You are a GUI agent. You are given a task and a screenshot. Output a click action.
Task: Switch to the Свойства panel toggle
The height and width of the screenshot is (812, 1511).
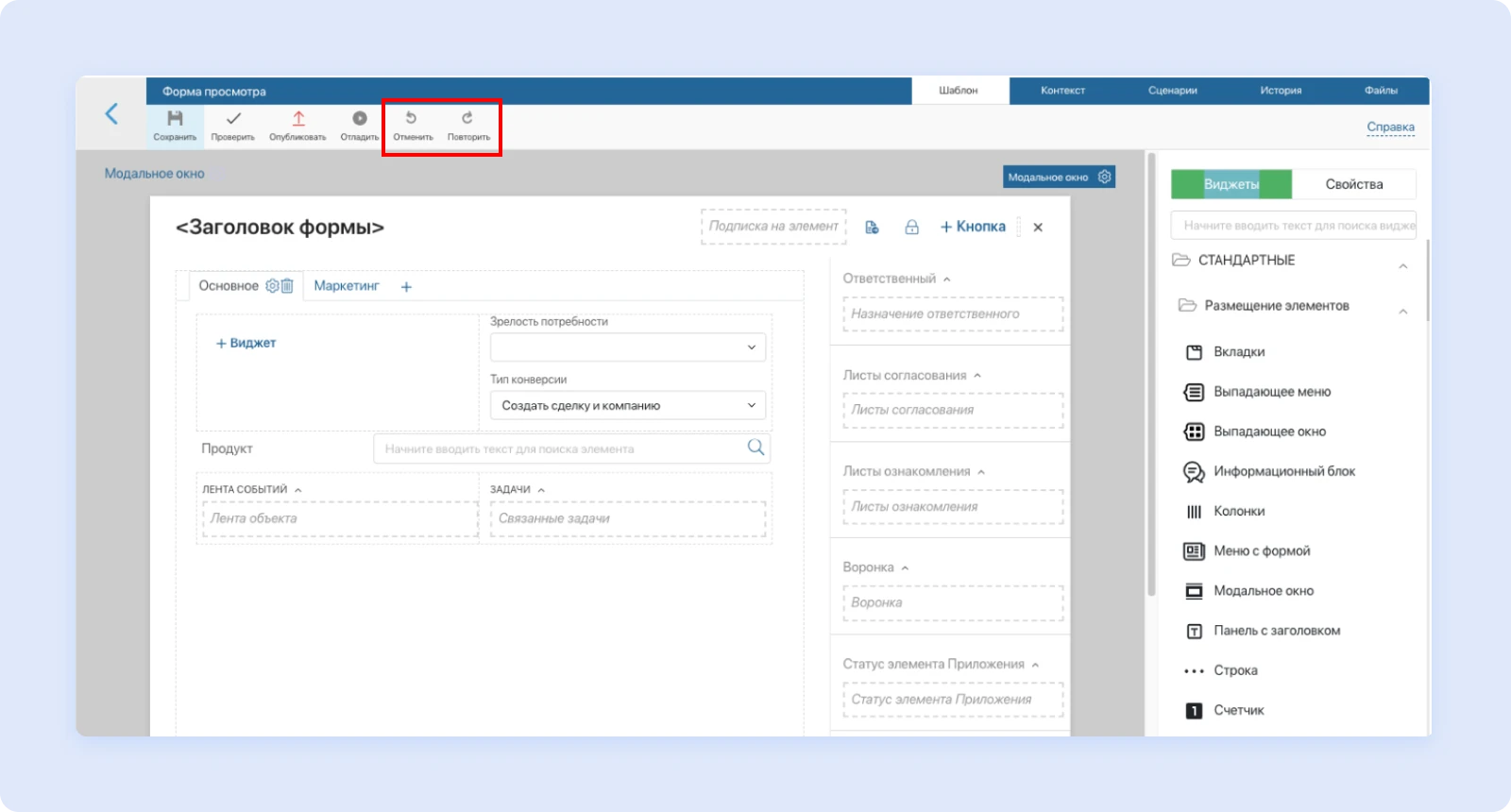tap(1353, 184)
